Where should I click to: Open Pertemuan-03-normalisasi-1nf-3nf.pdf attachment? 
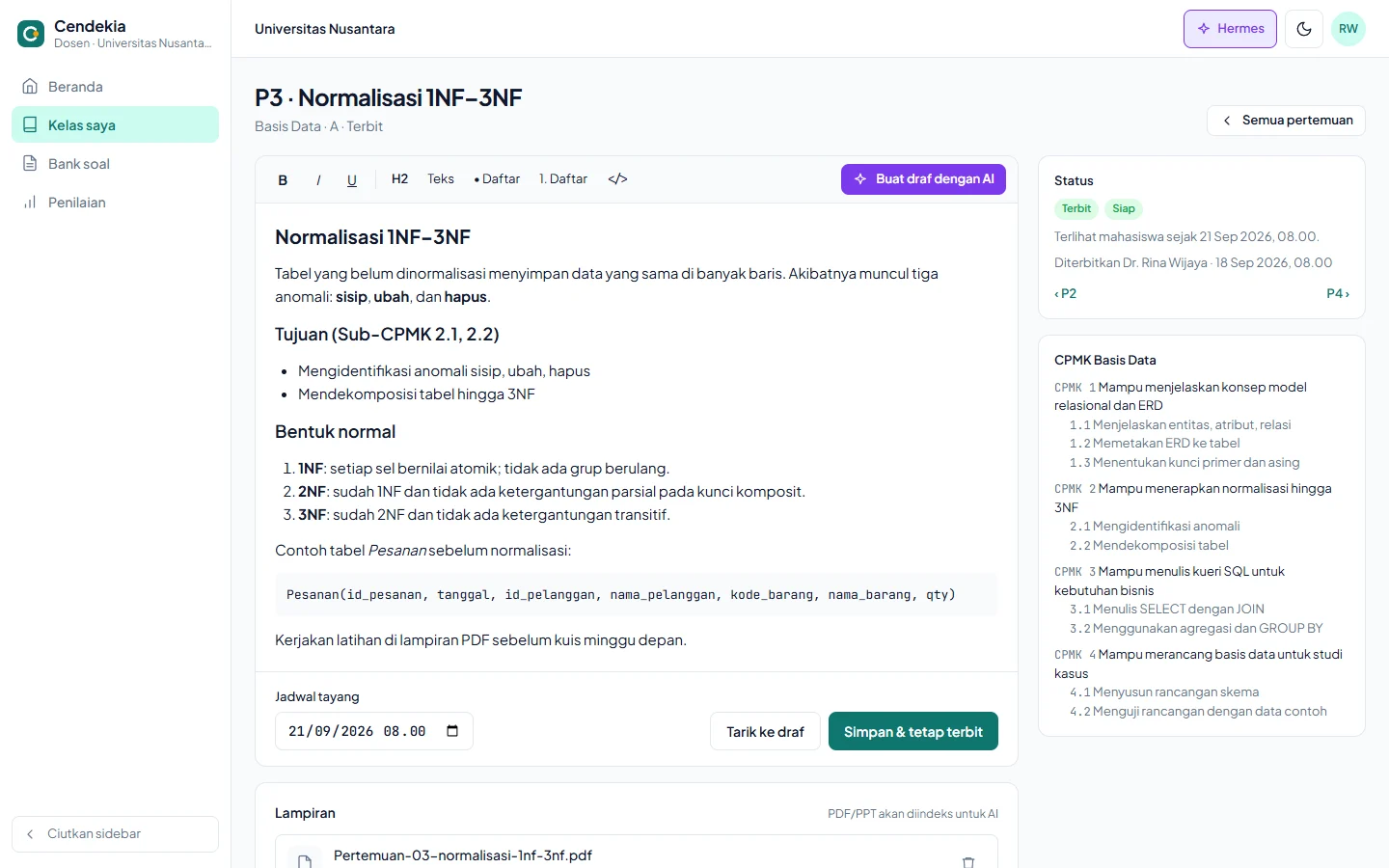coord(463,855)
